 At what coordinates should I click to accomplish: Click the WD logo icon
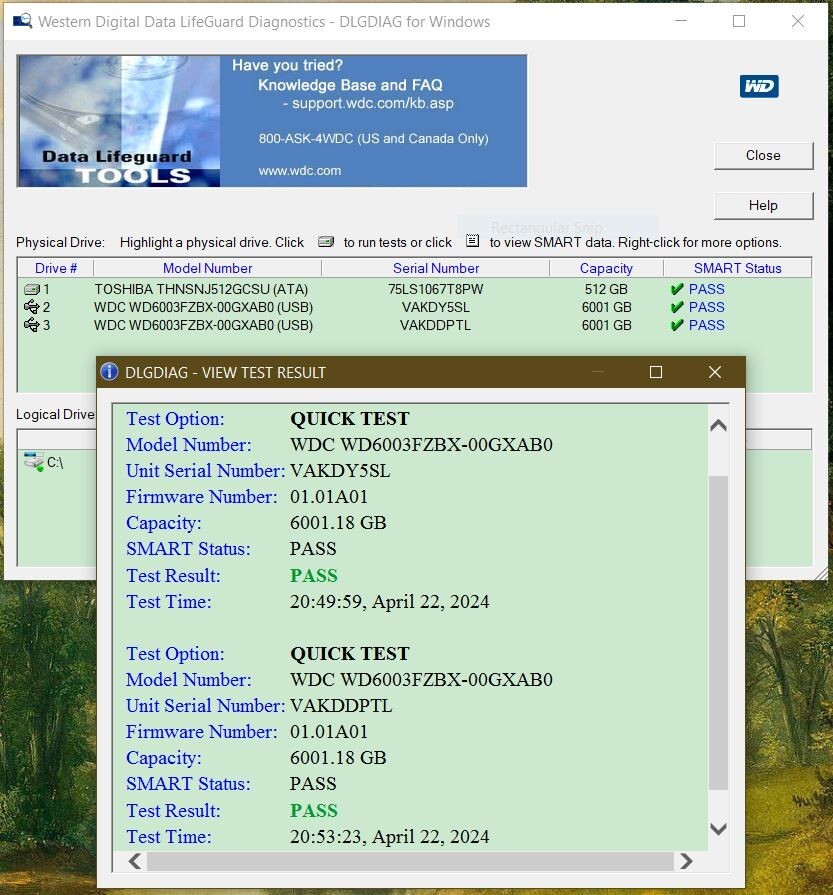pos(759,87)
